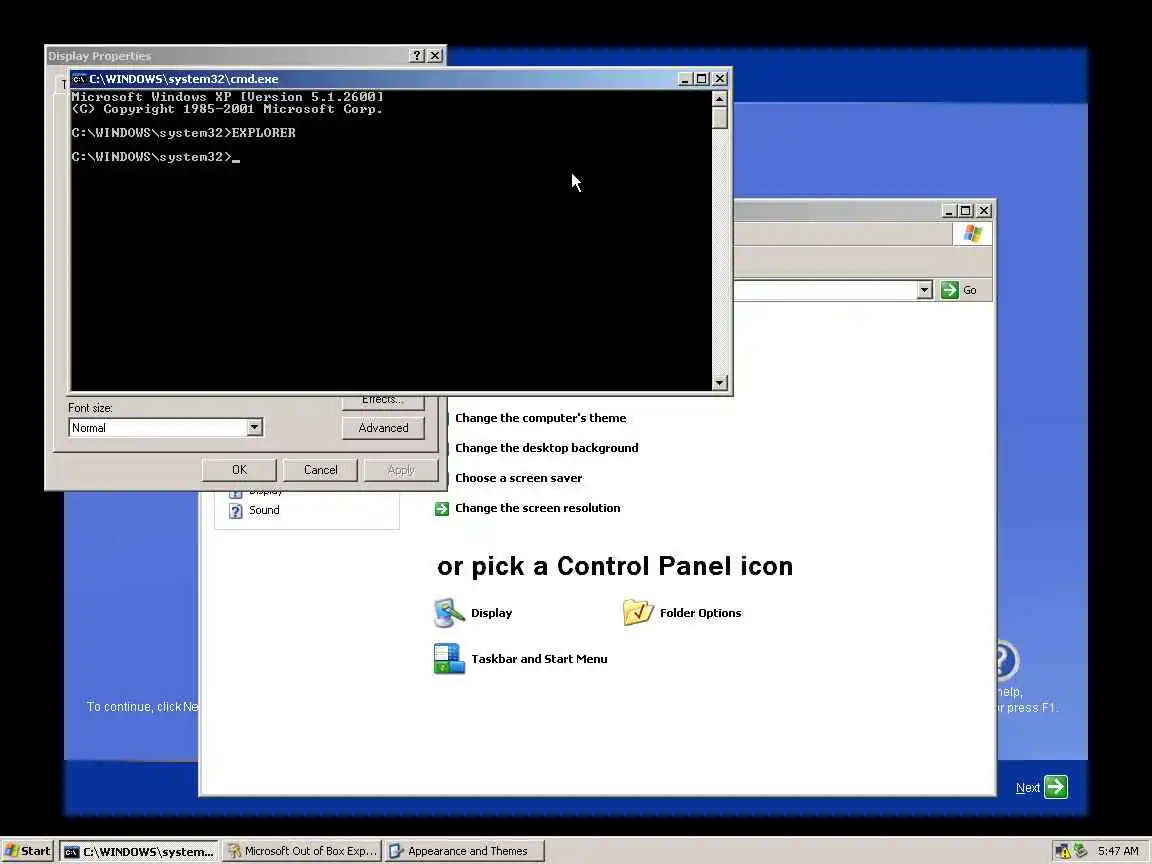This screenshot has height=864, width=1152.
Task: Open the Font size dropdown
Action: coord(254,428)
